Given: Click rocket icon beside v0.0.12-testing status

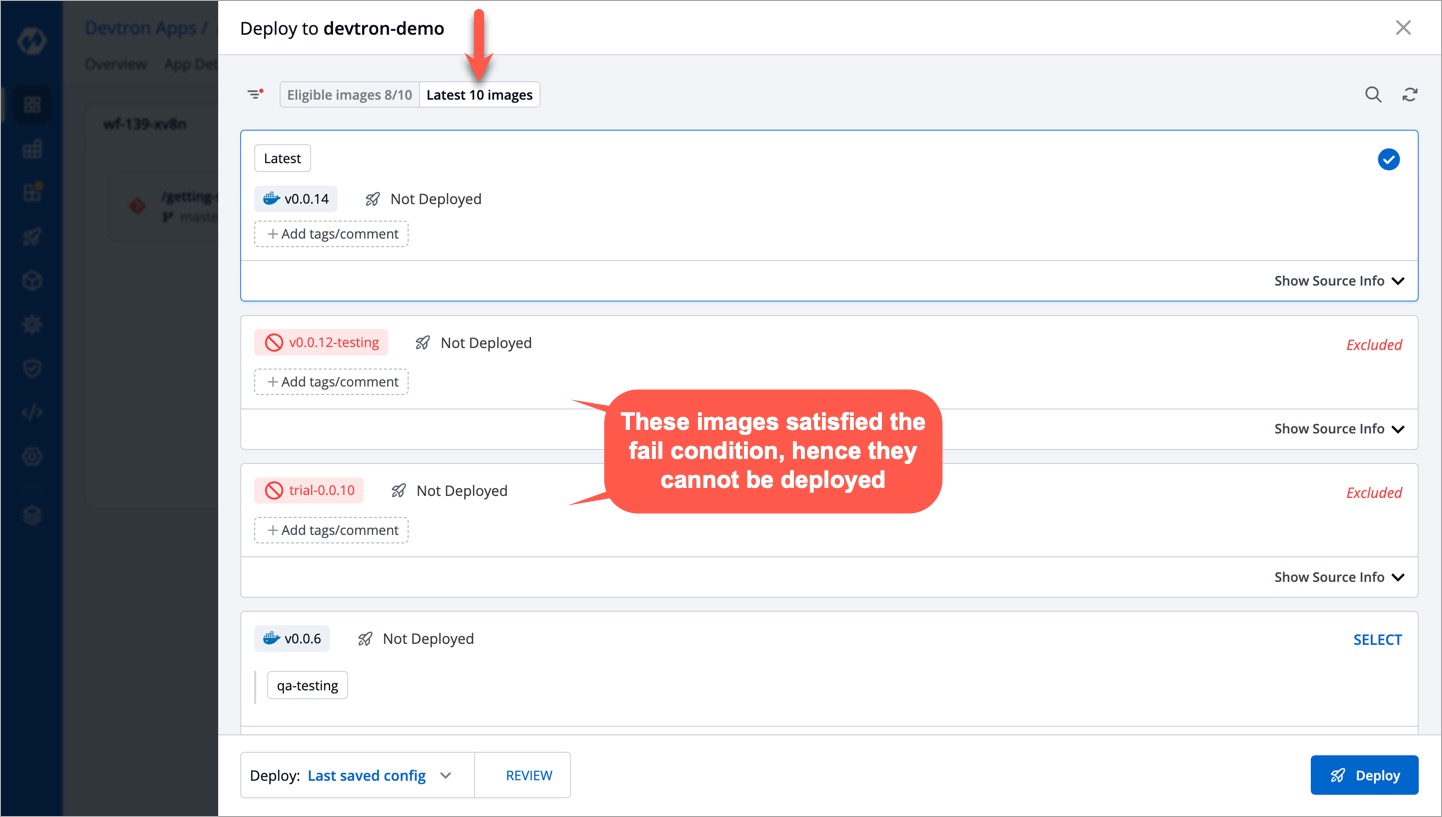Looking at the screenshot, I should [423, 343].
